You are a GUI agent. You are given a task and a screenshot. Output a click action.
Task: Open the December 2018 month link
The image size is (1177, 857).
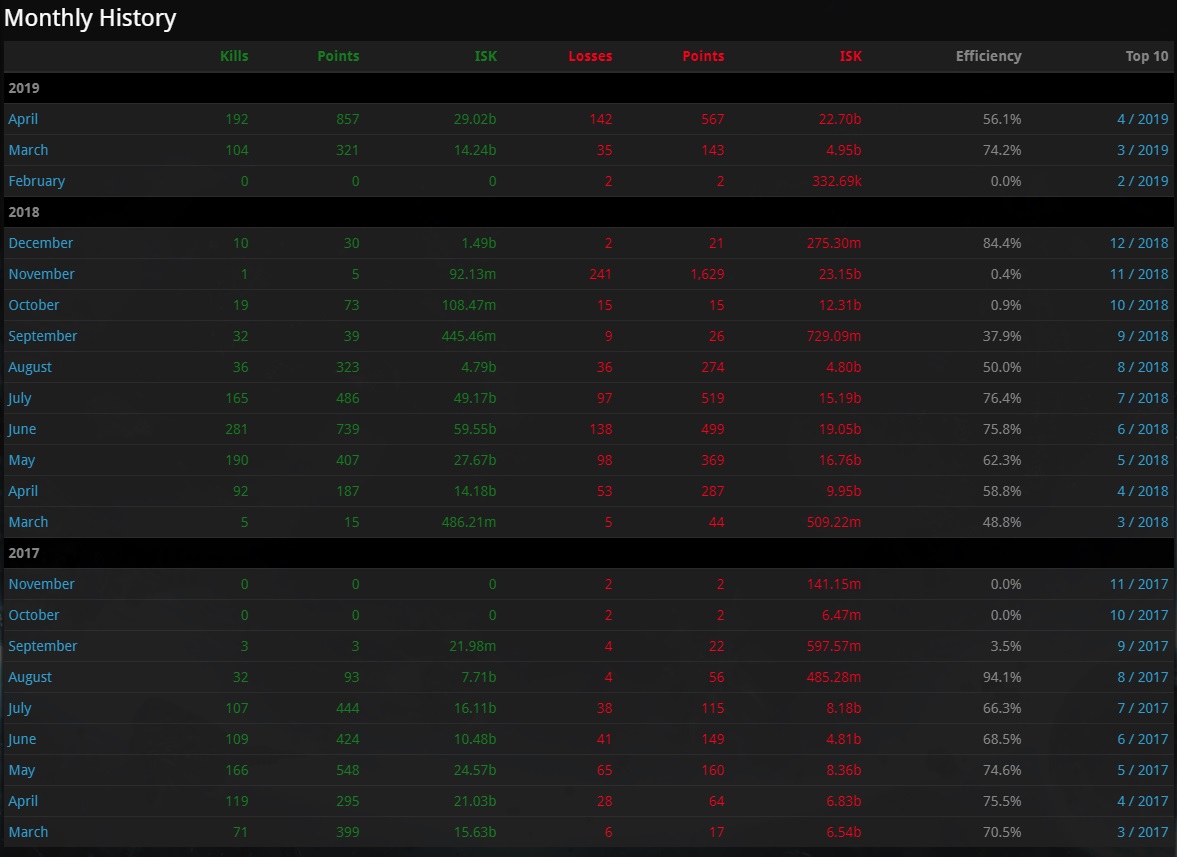pos(41,243)
